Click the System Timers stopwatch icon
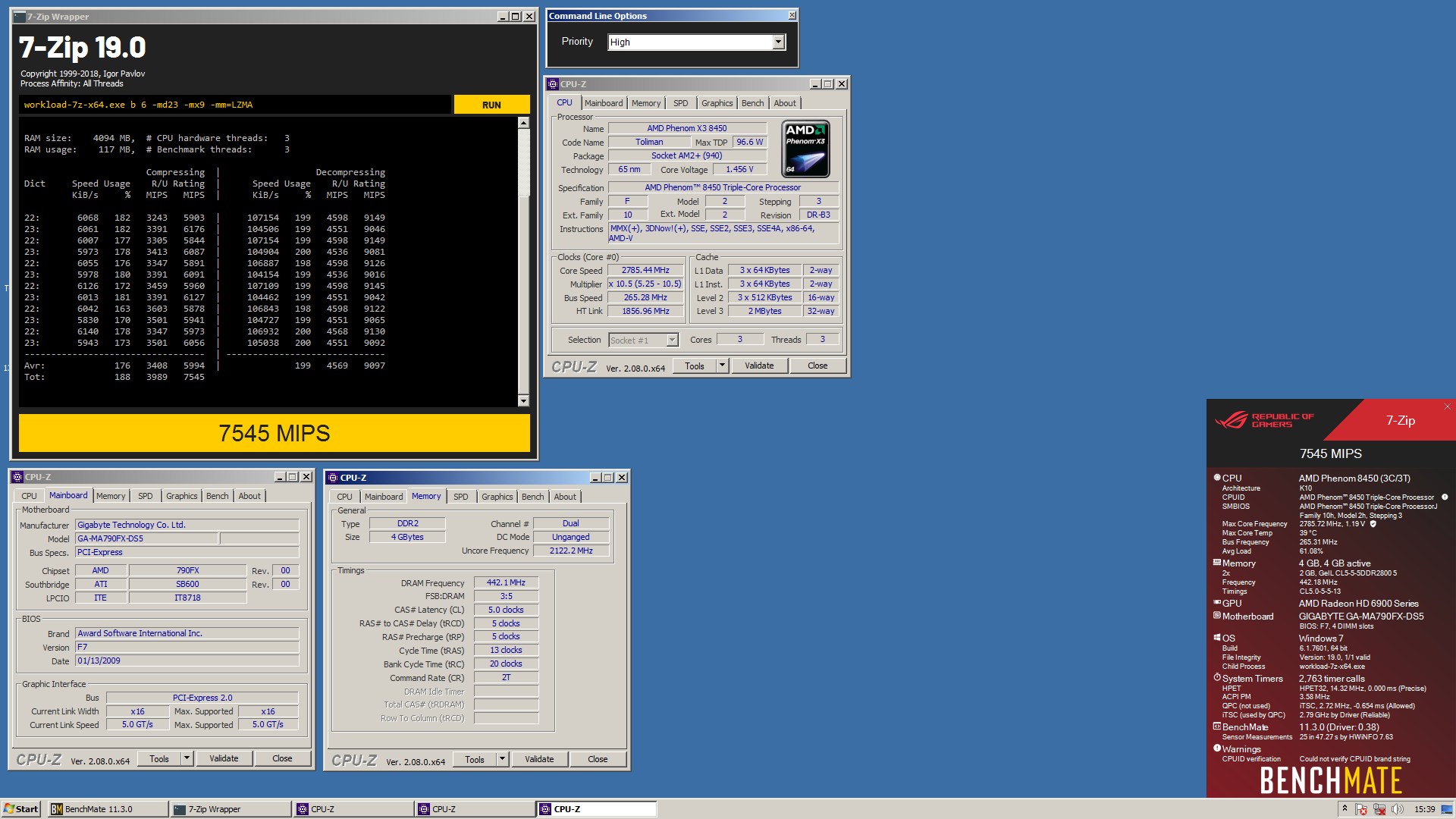The image size is (1456, 819). (1217, 678)
